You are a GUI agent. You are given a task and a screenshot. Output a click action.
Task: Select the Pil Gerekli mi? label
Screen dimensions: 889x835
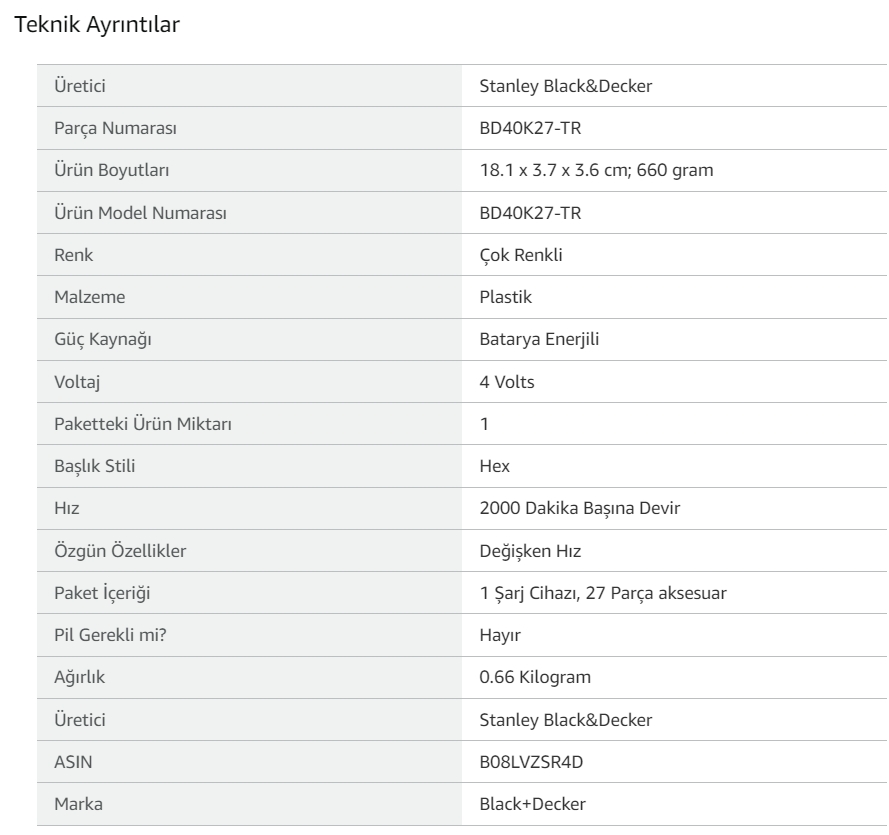coord(110,635)
